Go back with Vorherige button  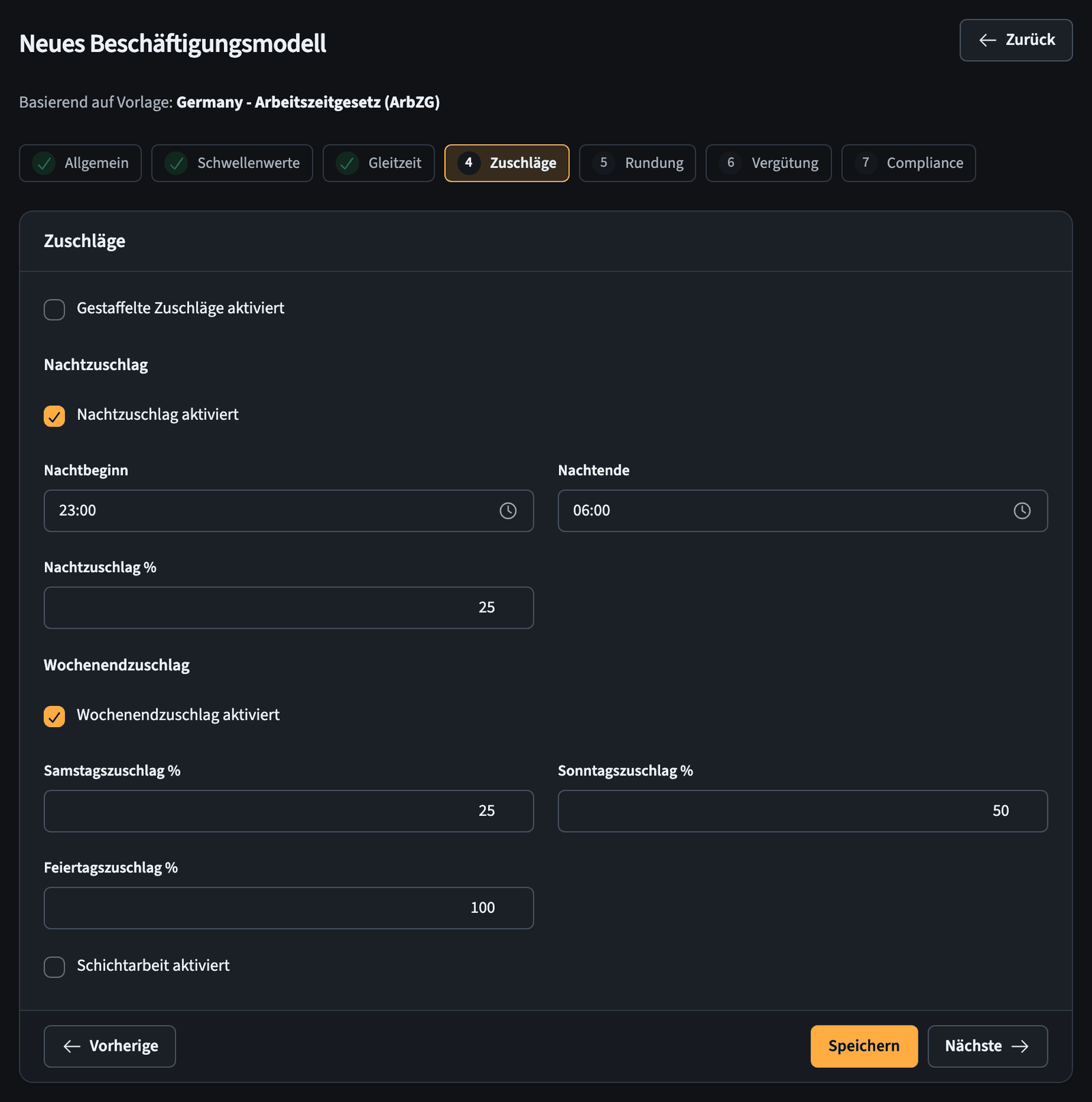click(x=110, y=1046)
